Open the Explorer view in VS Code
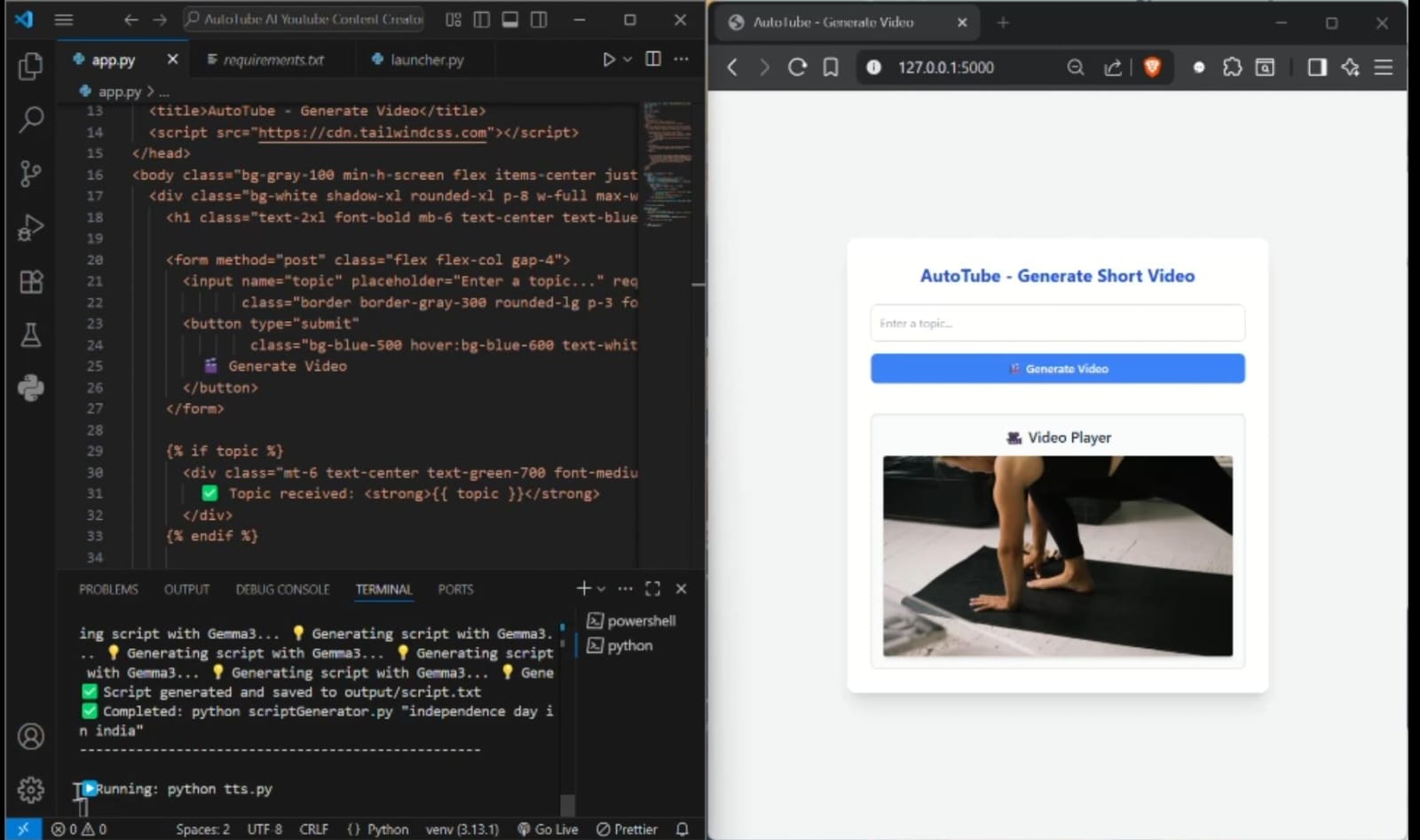 click(30, 66)
